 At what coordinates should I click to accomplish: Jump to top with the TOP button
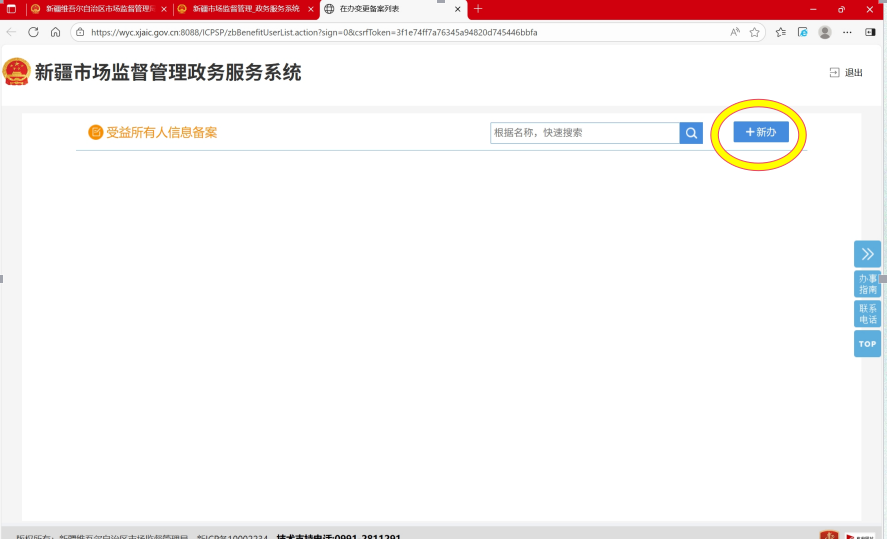tap(867, 344)
